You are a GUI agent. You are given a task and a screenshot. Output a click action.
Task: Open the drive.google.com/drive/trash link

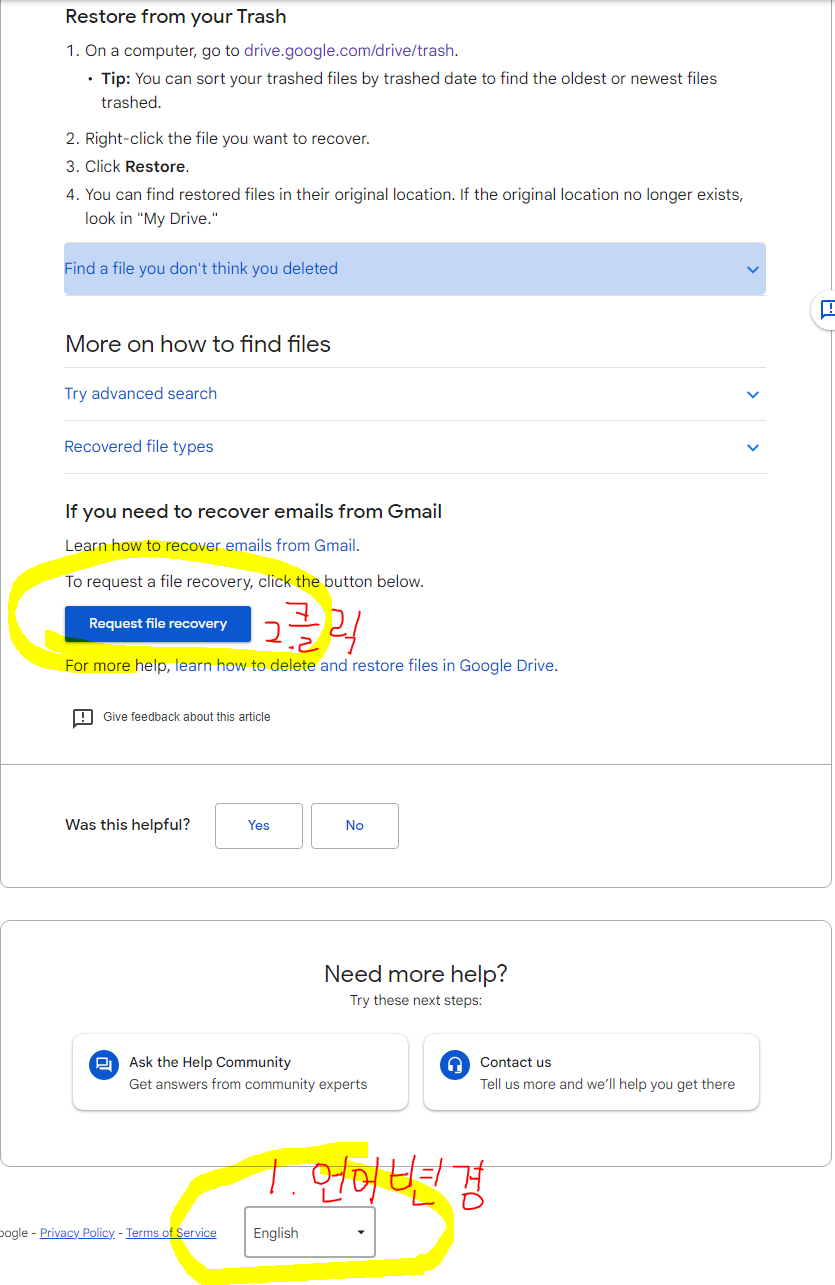(x=350, y=50)
